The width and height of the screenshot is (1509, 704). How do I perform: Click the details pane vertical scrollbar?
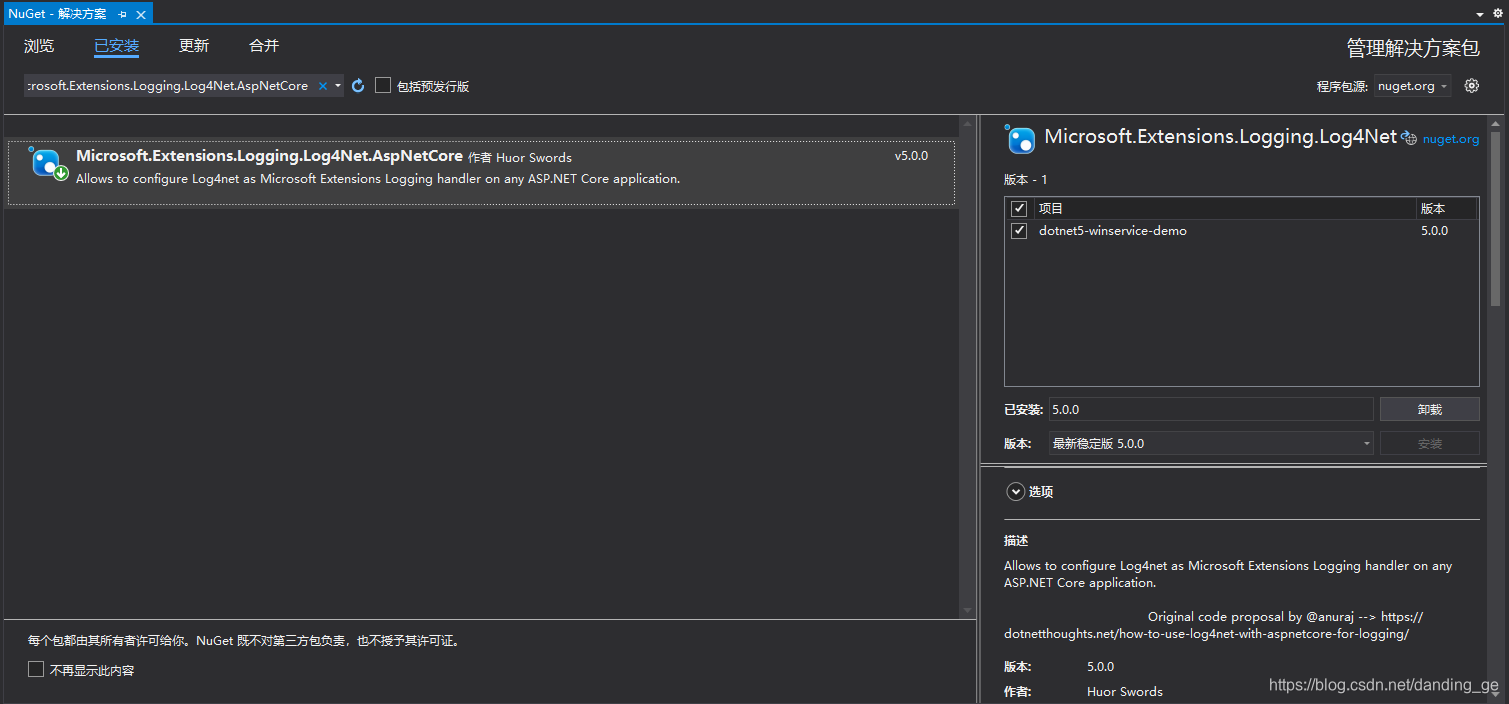click(1496, 217)
